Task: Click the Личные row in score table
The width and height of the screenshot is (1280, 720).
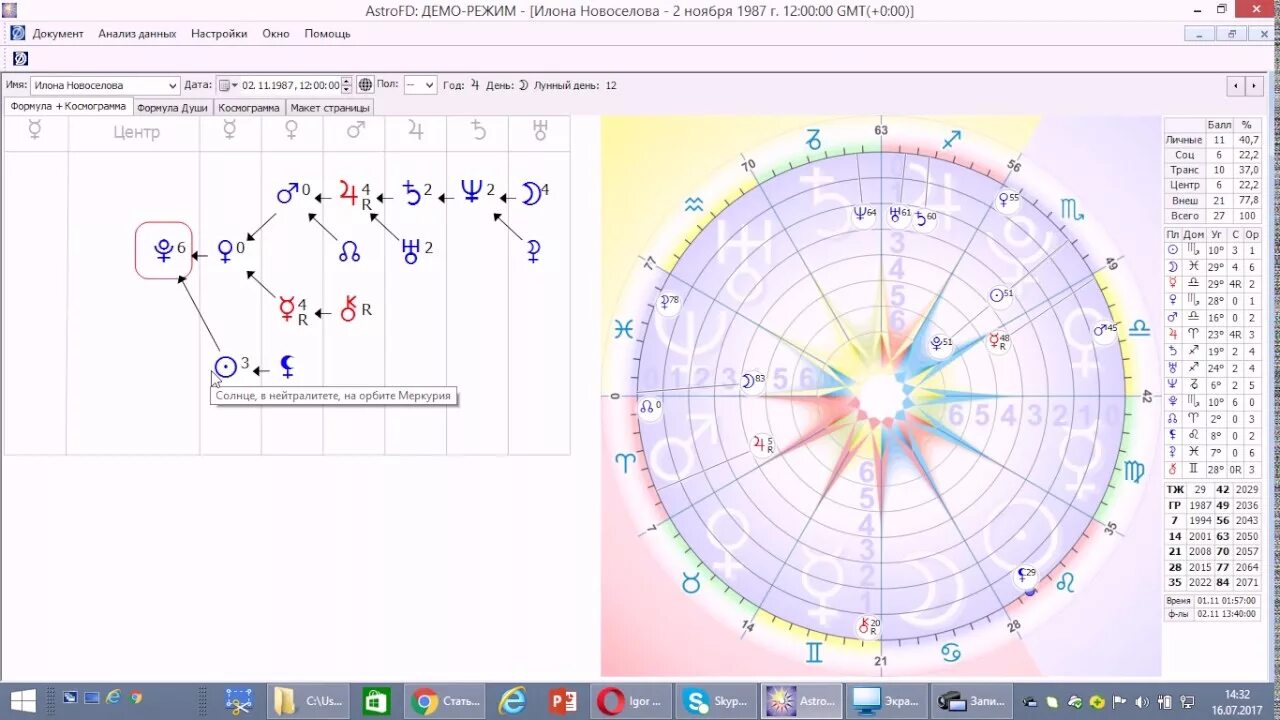Action: point(1212,140)
